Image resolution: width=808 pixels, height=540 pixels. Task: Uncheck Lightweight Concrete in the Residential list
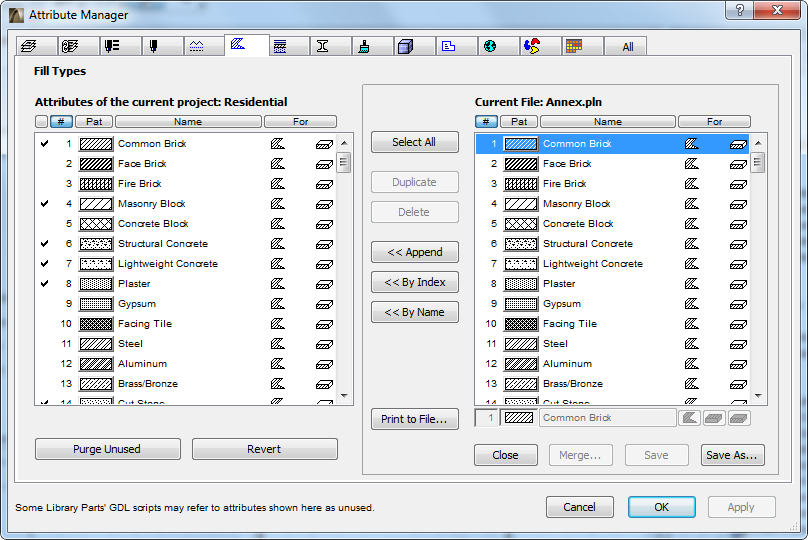(45, 264)
